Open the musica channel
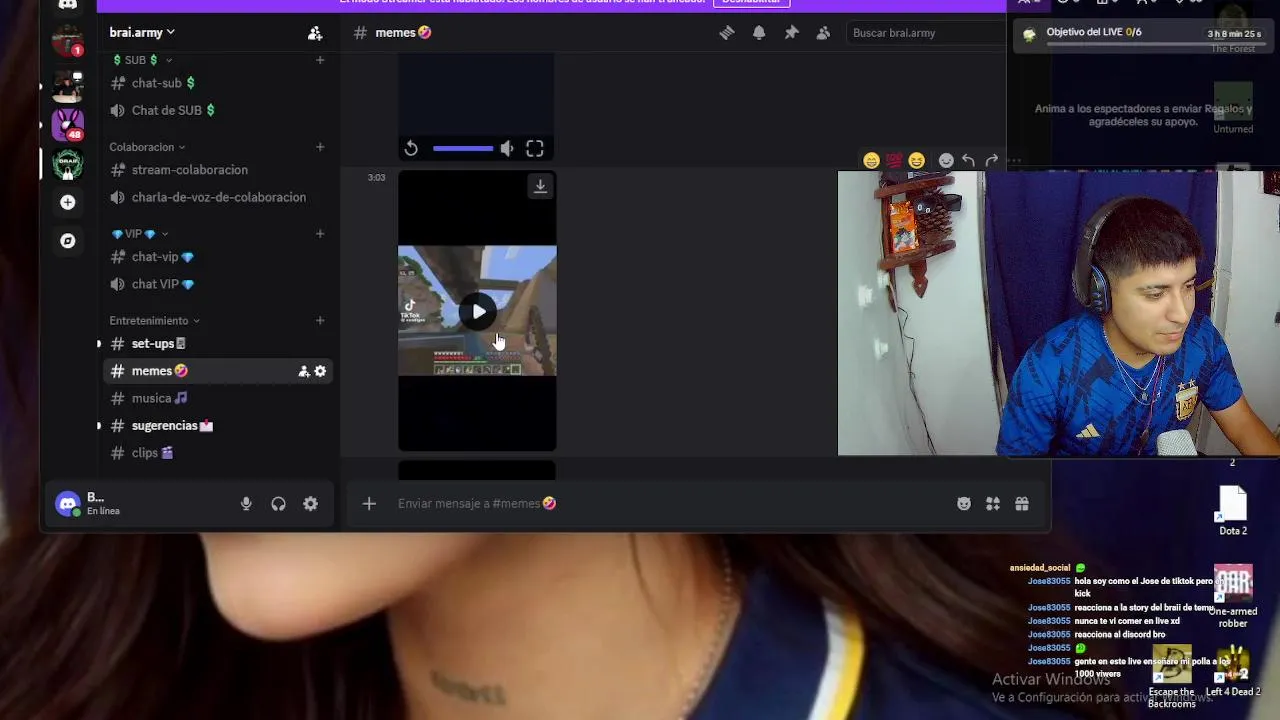Image resolution: width=1280 pixels, height=720 pixels. 219,398
